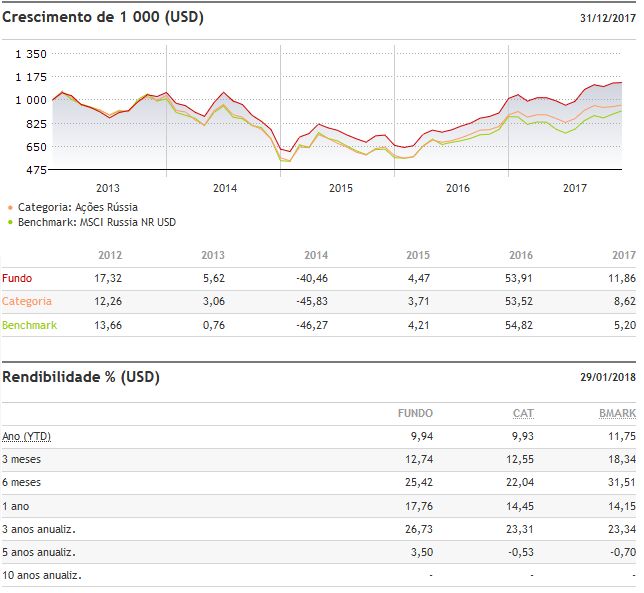This screenshot has width=644, height=593.
Task: Click the orange Categoria legend dot
Action: tap(9, 207)
